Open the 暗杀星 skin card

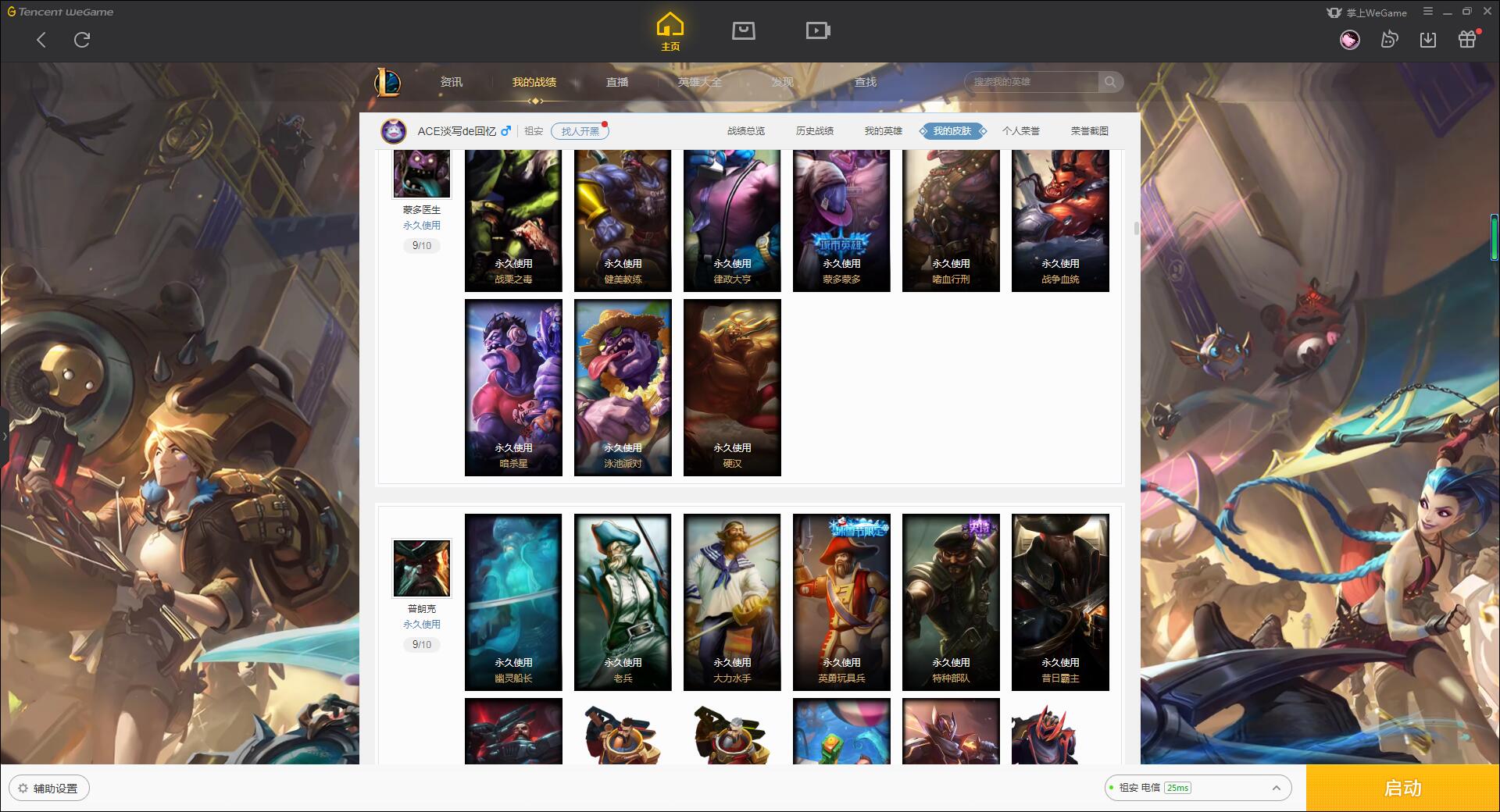coord(513,387)
